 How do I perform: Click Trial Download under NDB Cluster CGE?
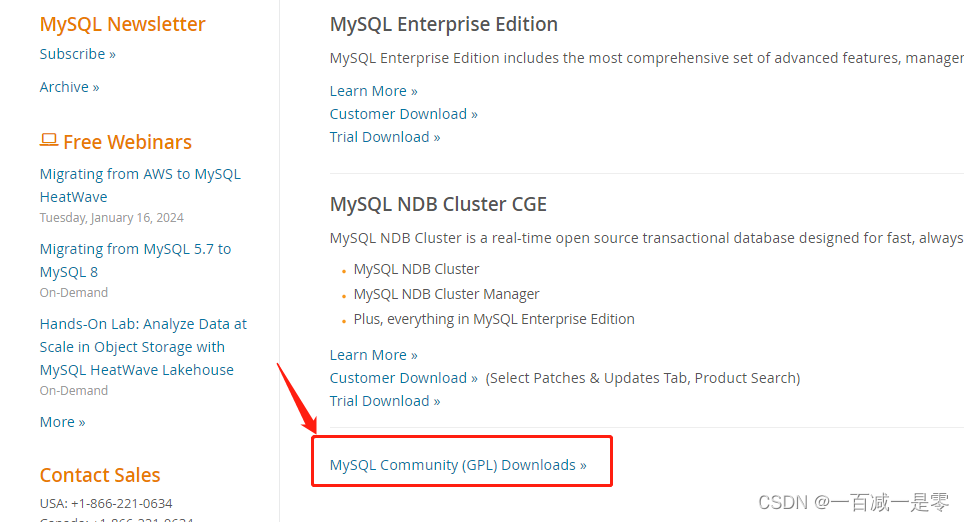pos(385,401)
